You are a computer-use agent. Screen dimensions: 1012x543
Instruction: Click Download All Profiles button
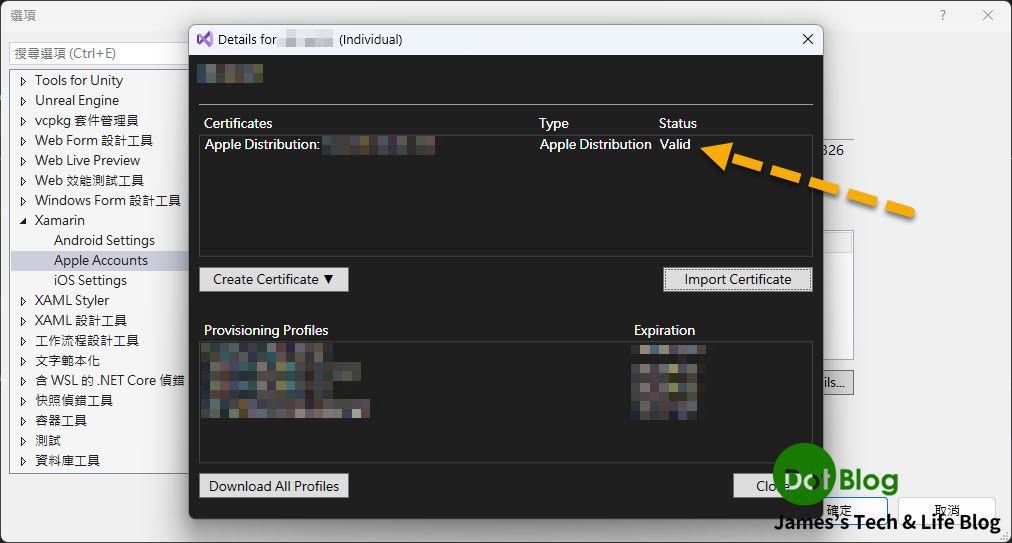coord(273,486)
